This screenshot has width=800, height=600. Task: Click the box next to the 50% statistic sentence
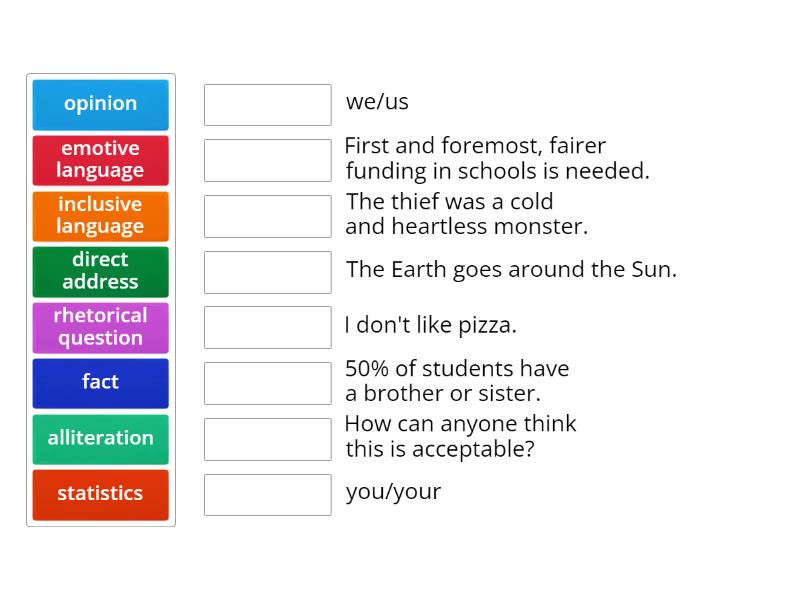[267, 381]
